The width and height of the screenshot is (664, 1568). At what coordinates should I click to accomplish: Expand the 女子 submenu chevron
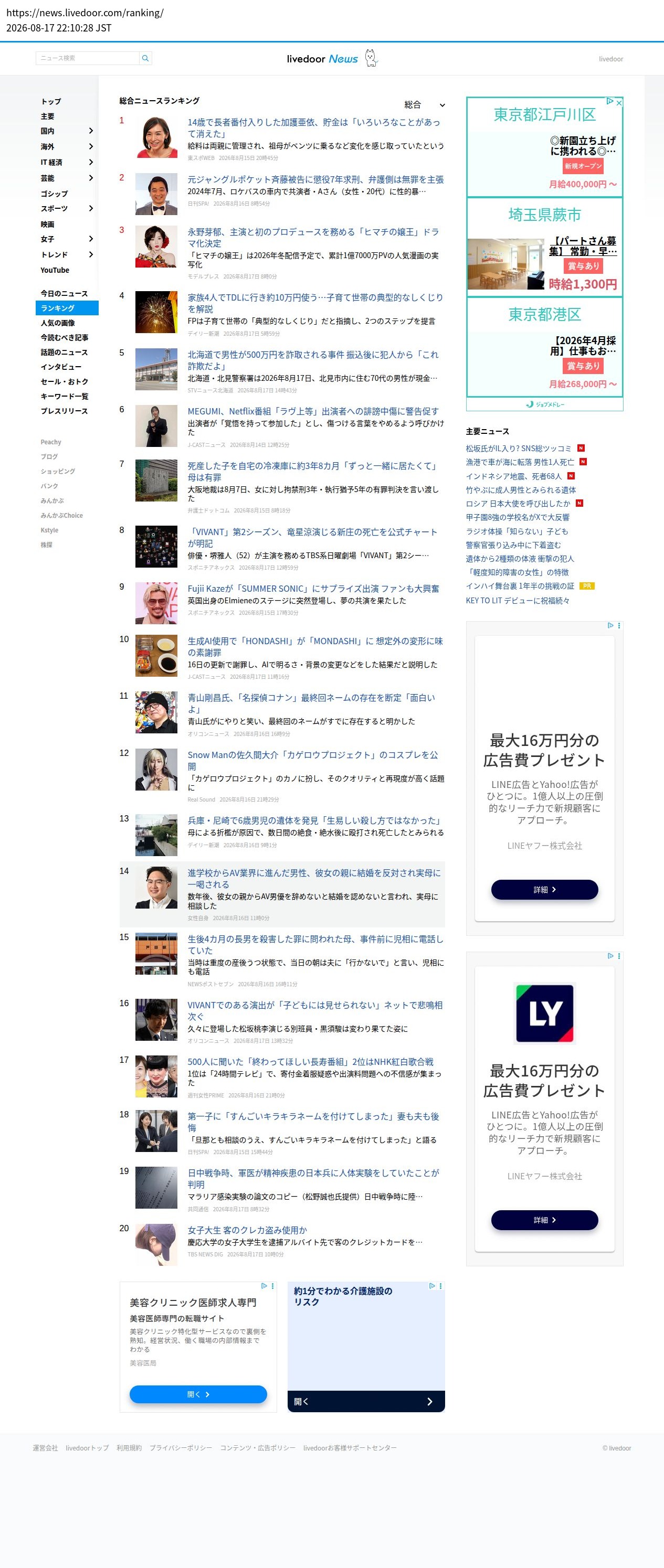(x=91, y=239)
